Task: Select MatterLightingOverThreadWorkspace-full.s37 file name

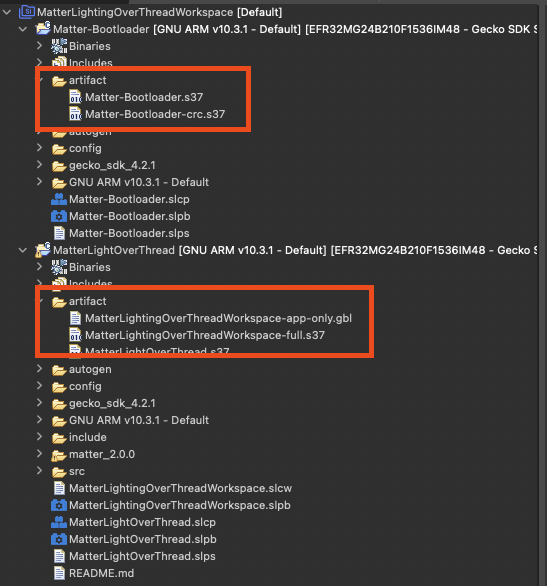Action: pos(205,335)
